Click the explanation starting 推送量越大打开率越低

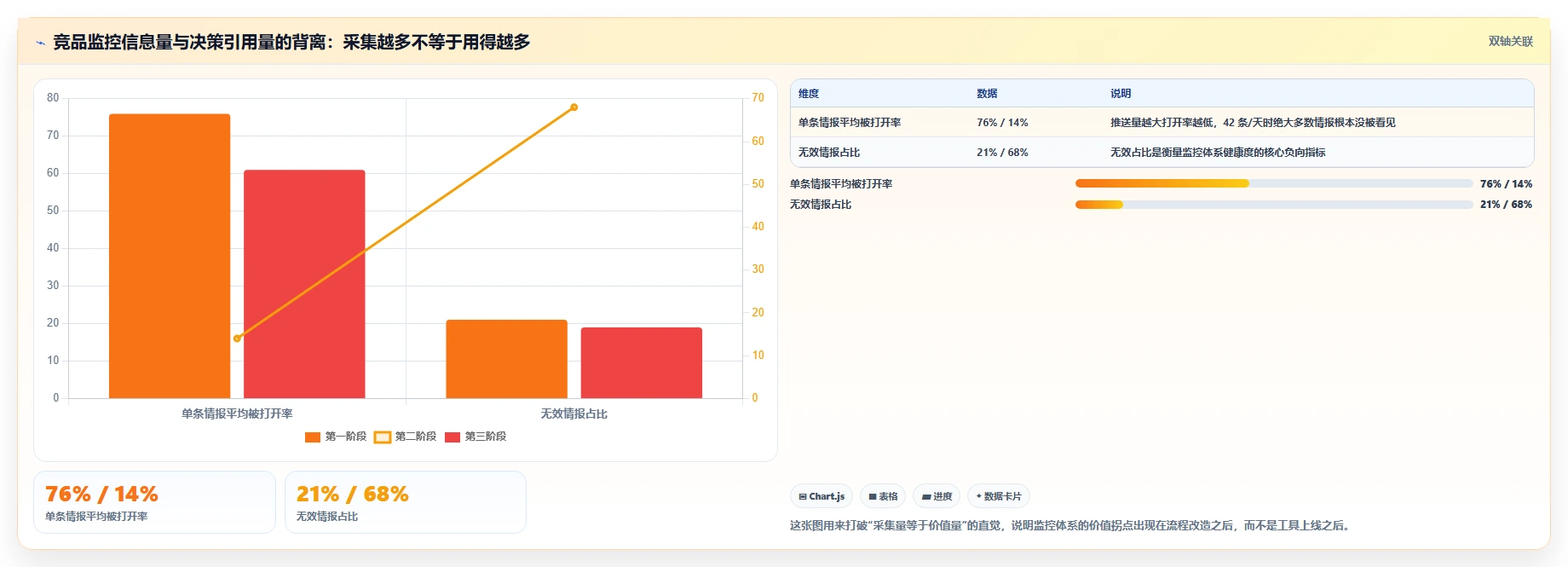point(1253,123)
